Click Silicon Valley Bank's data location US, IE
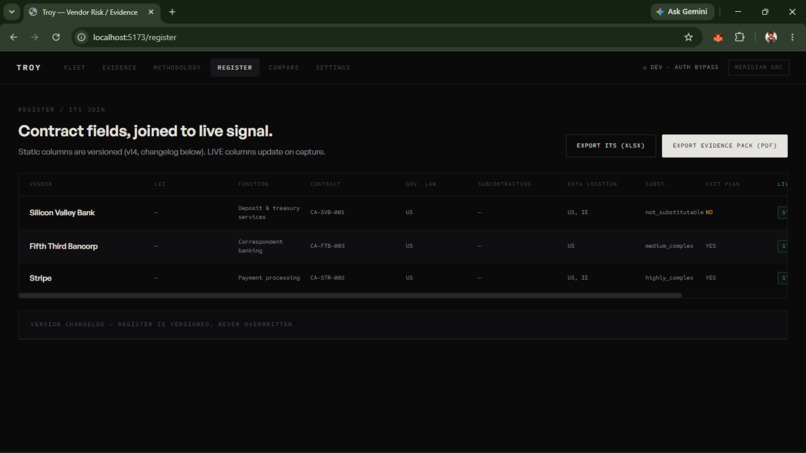The height and width of the screenshot is (453, 806). click(578, 212)
